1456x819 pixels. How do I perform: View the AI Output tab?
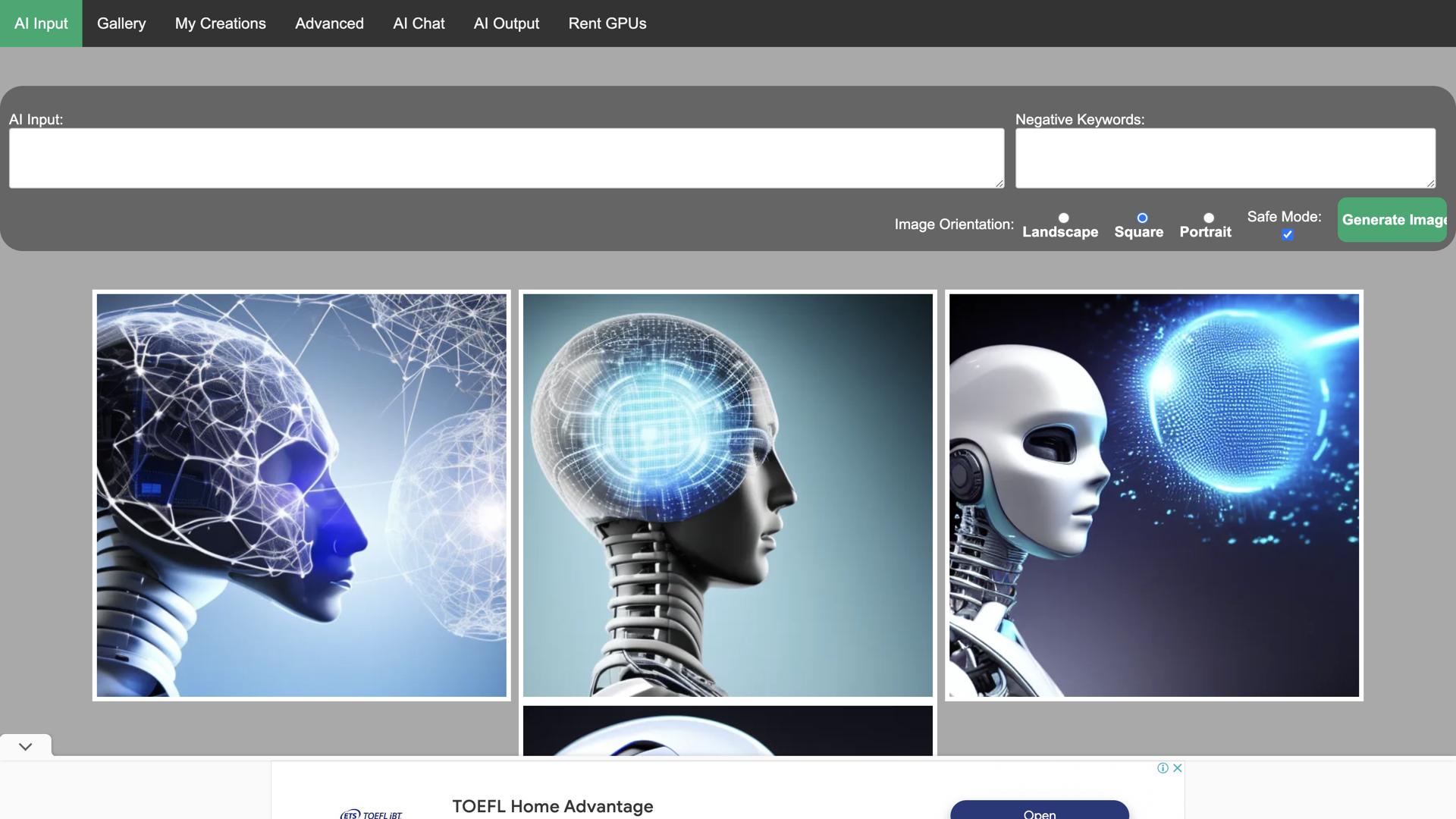click(x=506, y=23)
